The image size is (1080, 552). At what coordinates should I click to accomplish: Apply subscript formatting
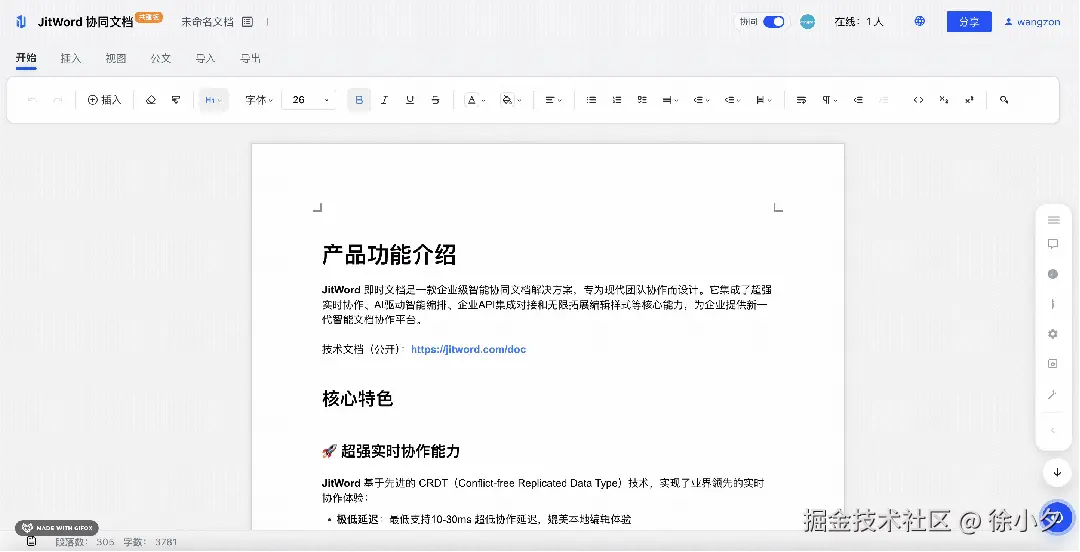click(944, 100)
